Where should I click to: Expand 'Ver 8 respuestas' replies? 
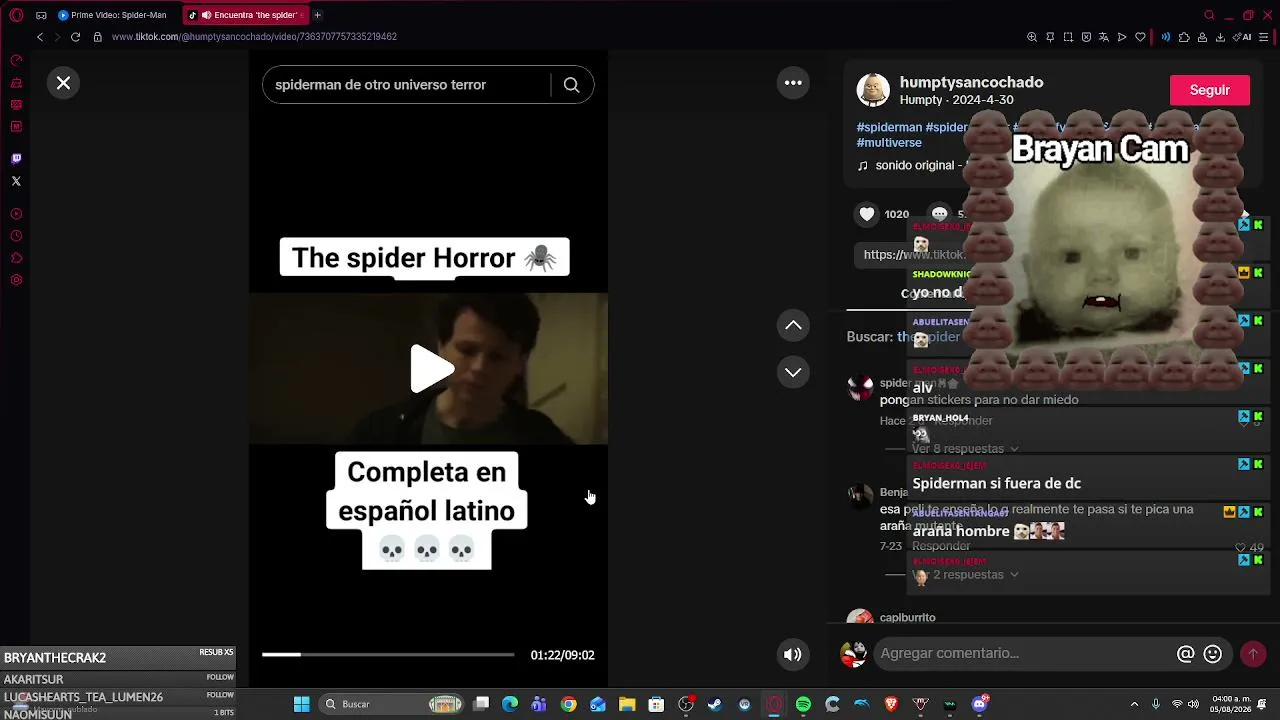tap(964, 449)
